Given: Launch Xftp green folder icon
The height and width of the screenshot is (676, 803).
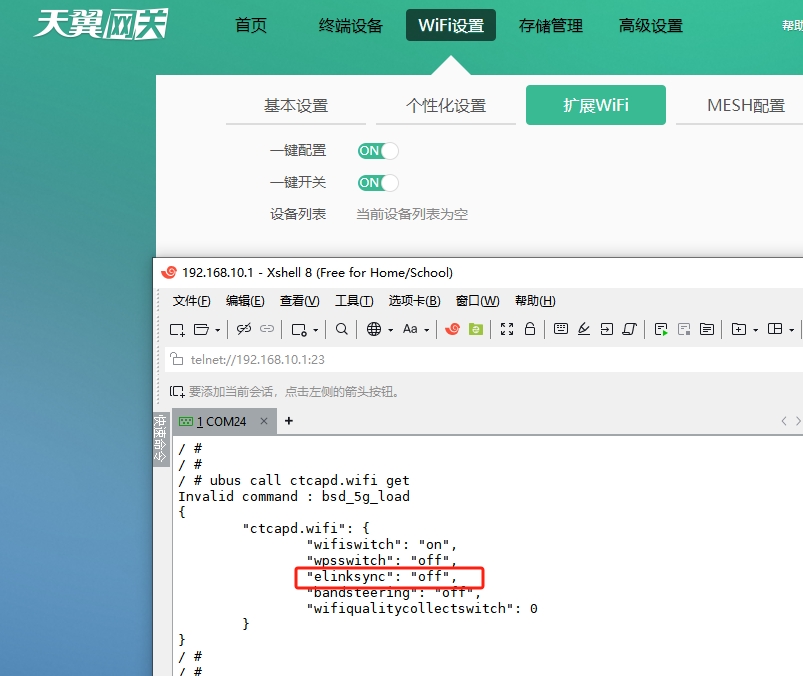Looking at the screenshot, I should click(476, 329).
